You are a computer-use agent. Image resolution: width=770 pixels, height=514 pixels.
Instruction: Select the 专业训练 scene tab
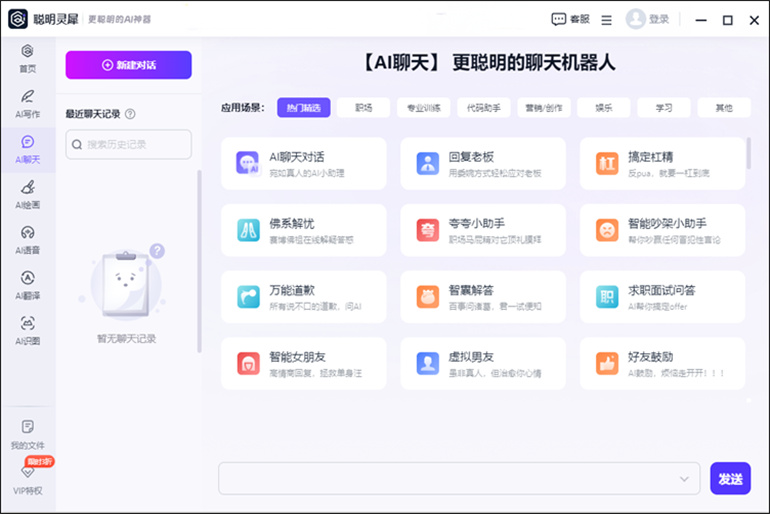424,108
